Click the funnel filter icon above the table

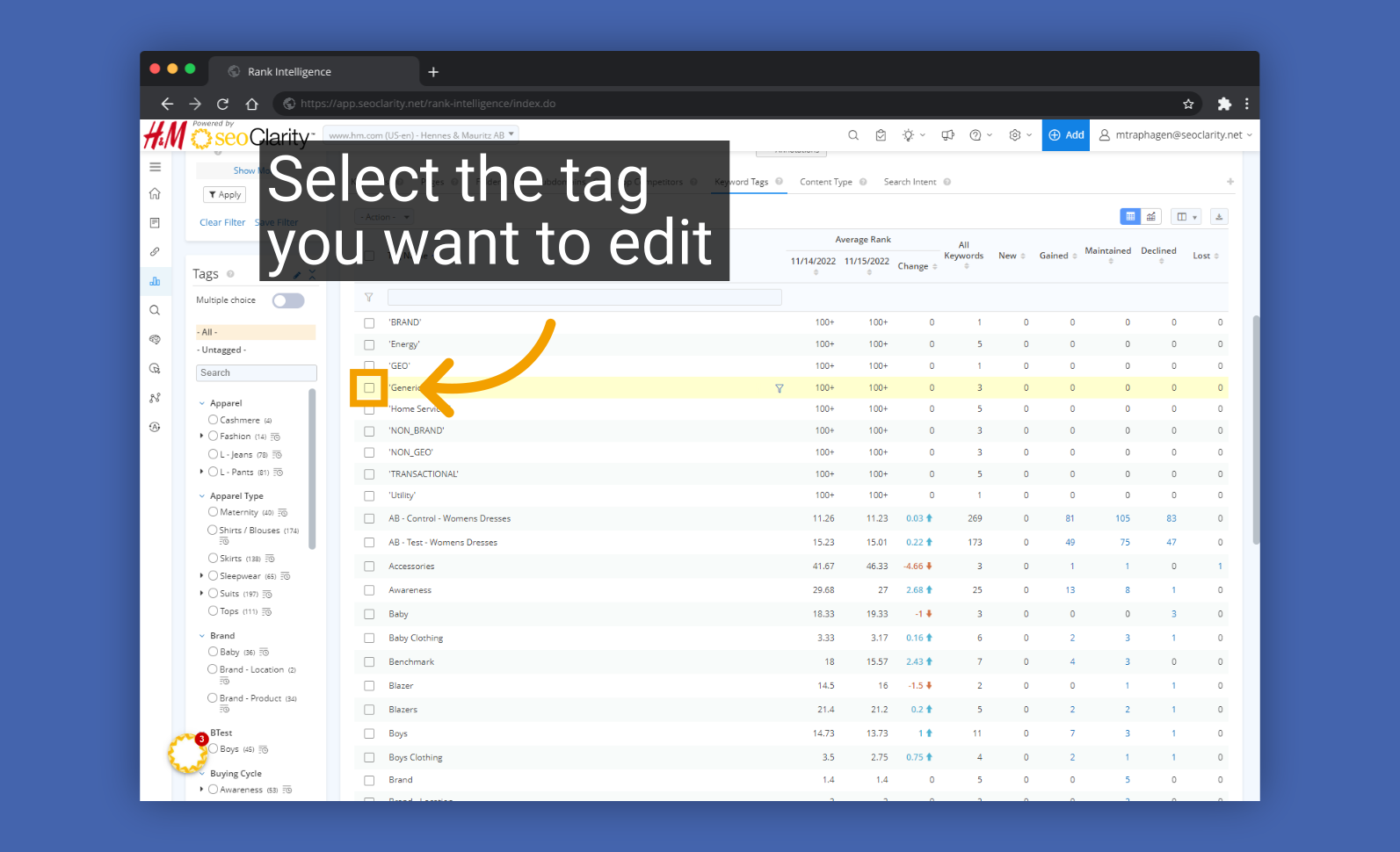369,298
